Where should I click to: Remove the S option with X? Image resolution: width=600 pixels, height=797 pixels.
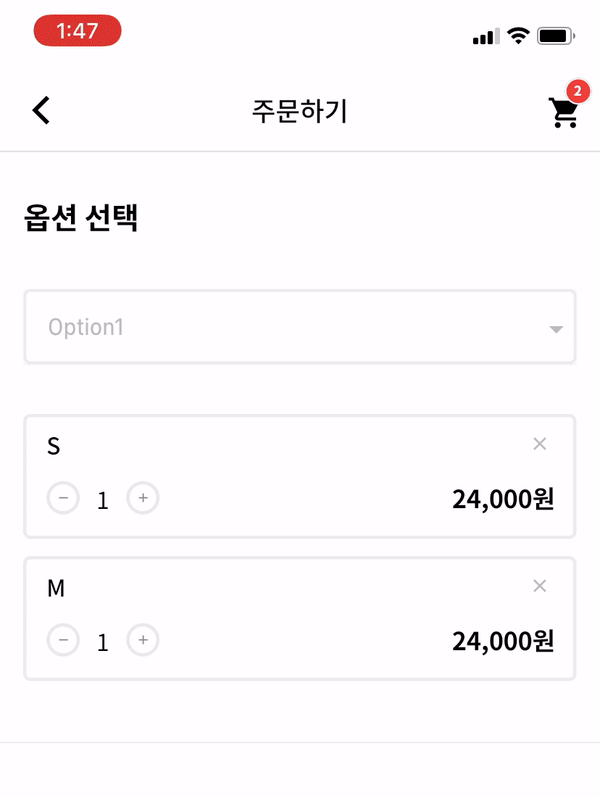pyautogui.click(x=539, y=444)
